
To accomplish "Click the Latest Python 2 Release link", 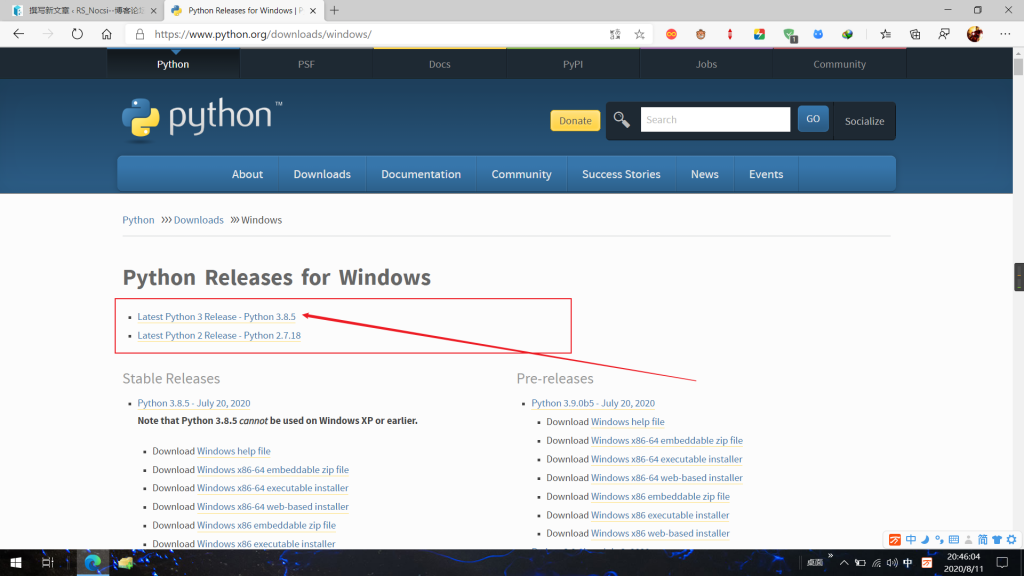I will coord(219,336).
